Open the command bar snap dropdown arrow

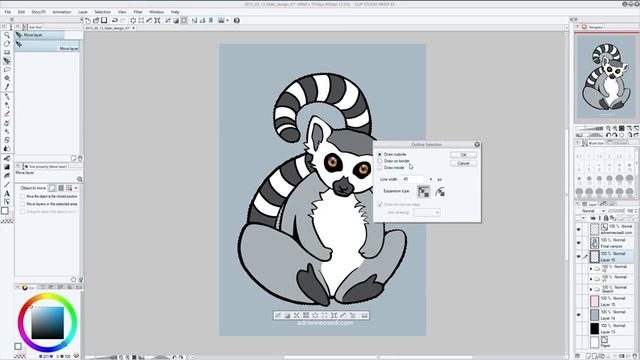click(227, 20)
